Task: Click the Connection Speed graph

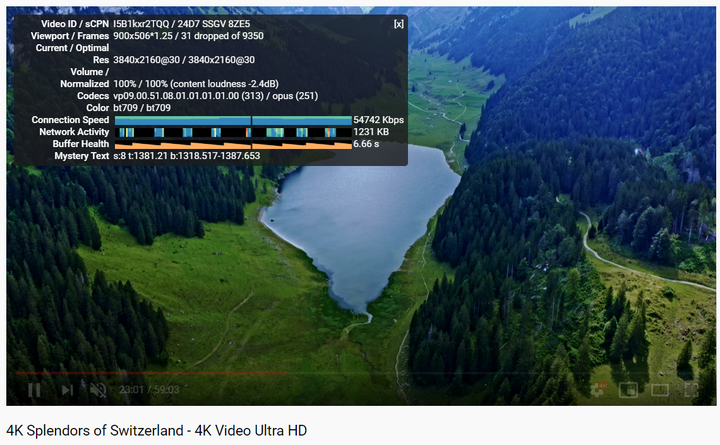Action: (233, 120)
